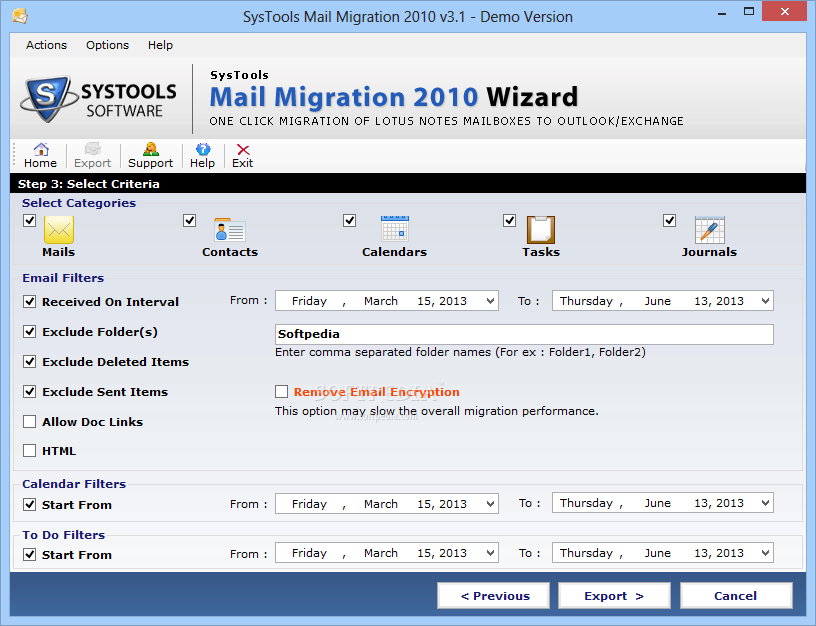Toggle Calendar Filters Start From checkbox
Image resolution: width=816 pixels, height=626 pixels.
[x=30, y=505]
